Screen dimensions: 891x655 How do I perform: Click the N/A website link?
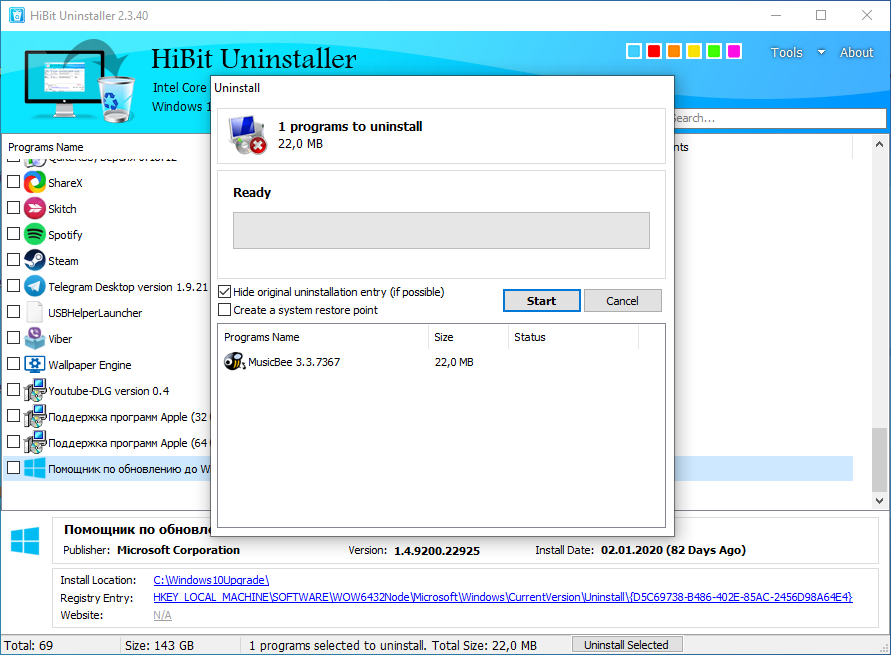pyautogui.click(x=162, y=615)
